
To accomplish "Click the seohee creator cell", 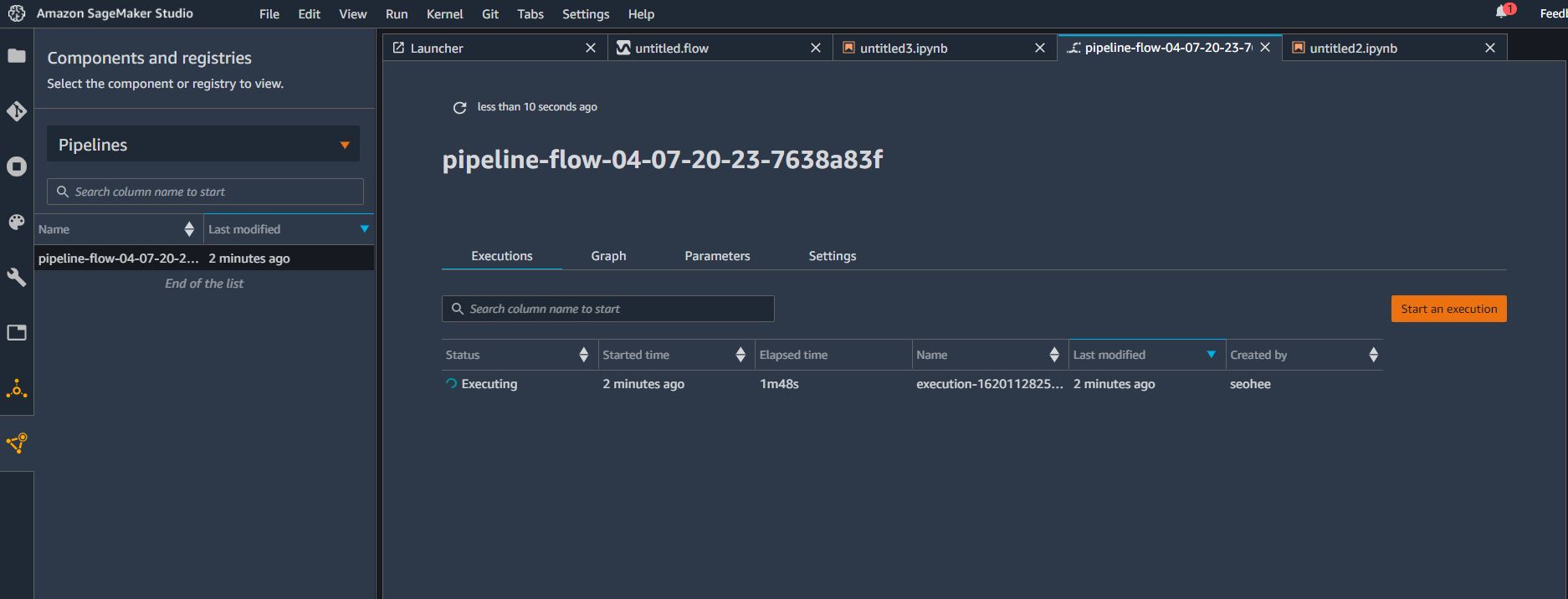I will pyautogui.click(x=1250, y=384).
